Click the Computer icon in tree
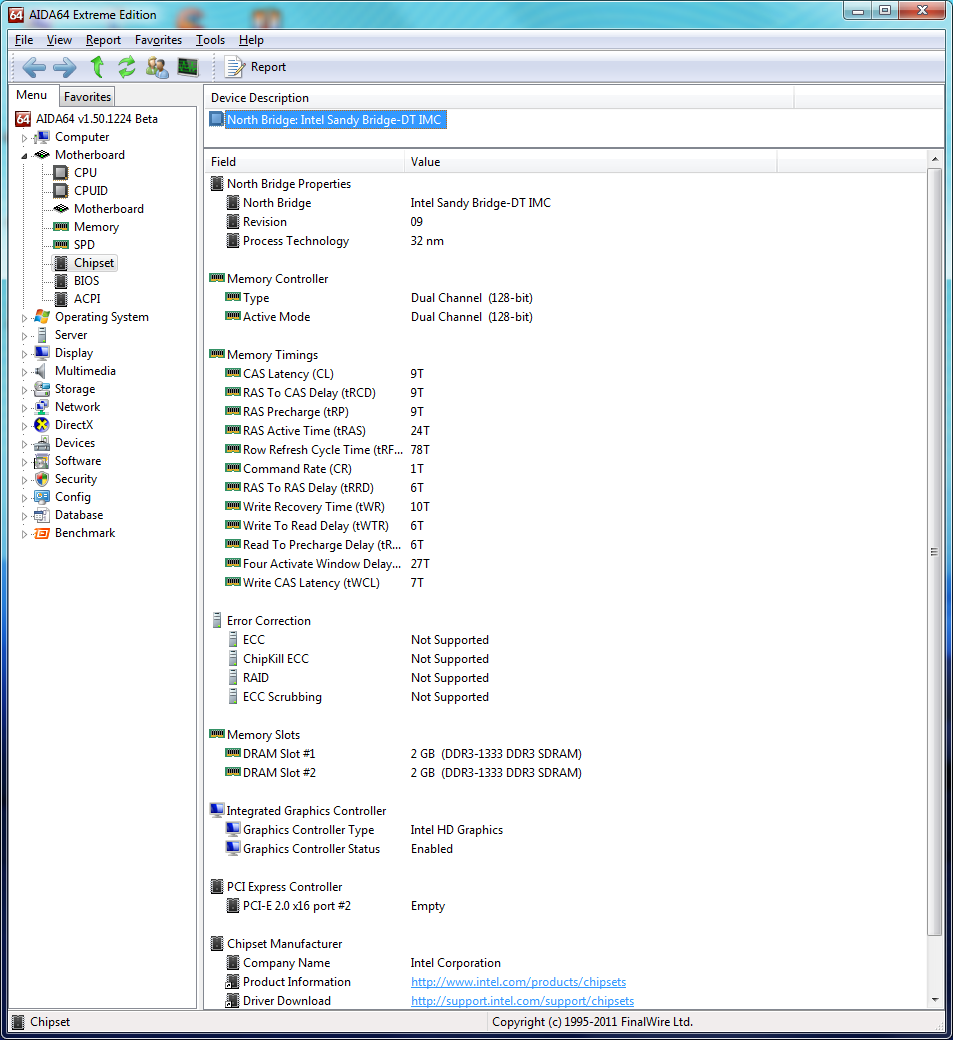Viewport: 953px width, 1040px height. point(42,137)
